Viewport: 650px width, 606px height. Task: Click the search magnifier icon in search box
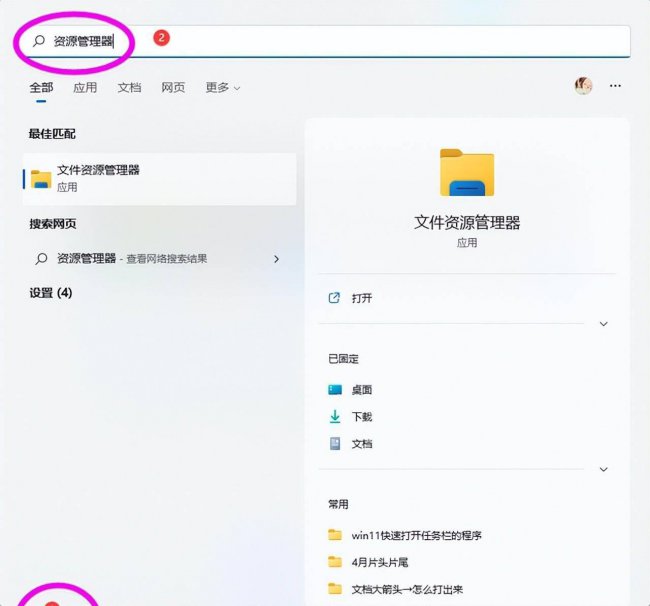(39, 41)
